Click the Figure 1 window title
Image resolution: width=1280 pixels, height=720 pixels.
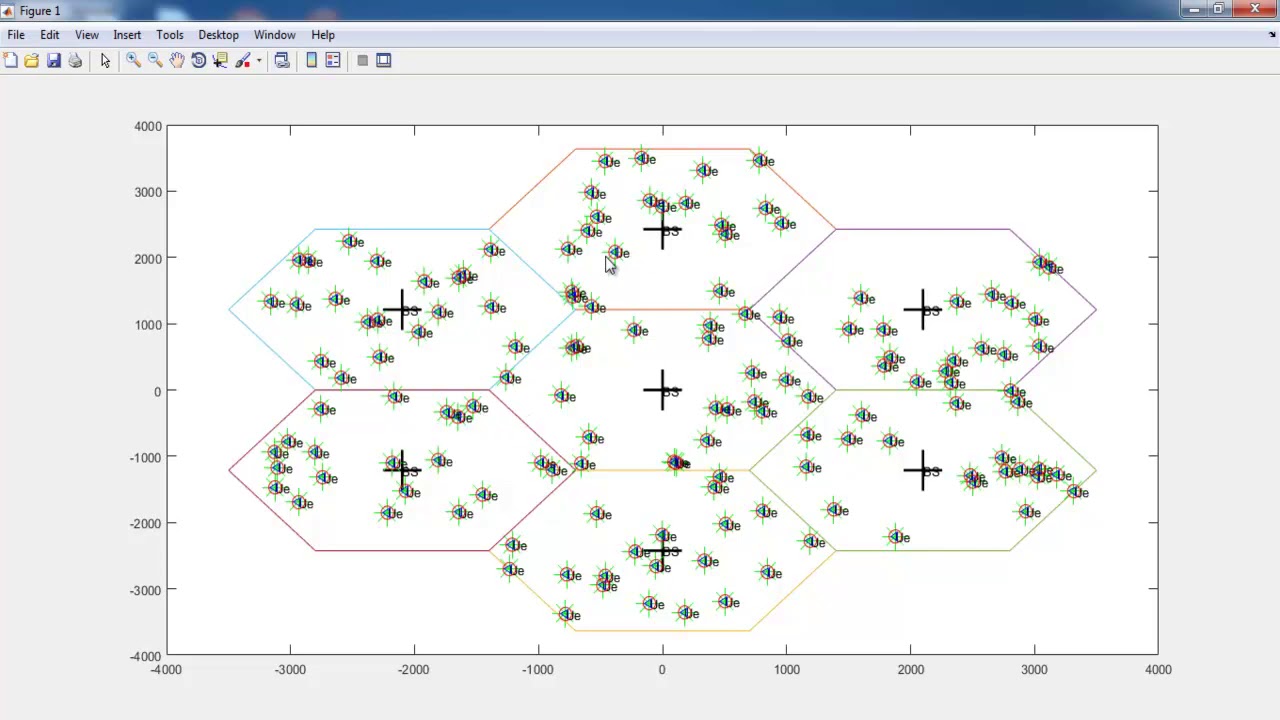[x=40, y=11]
